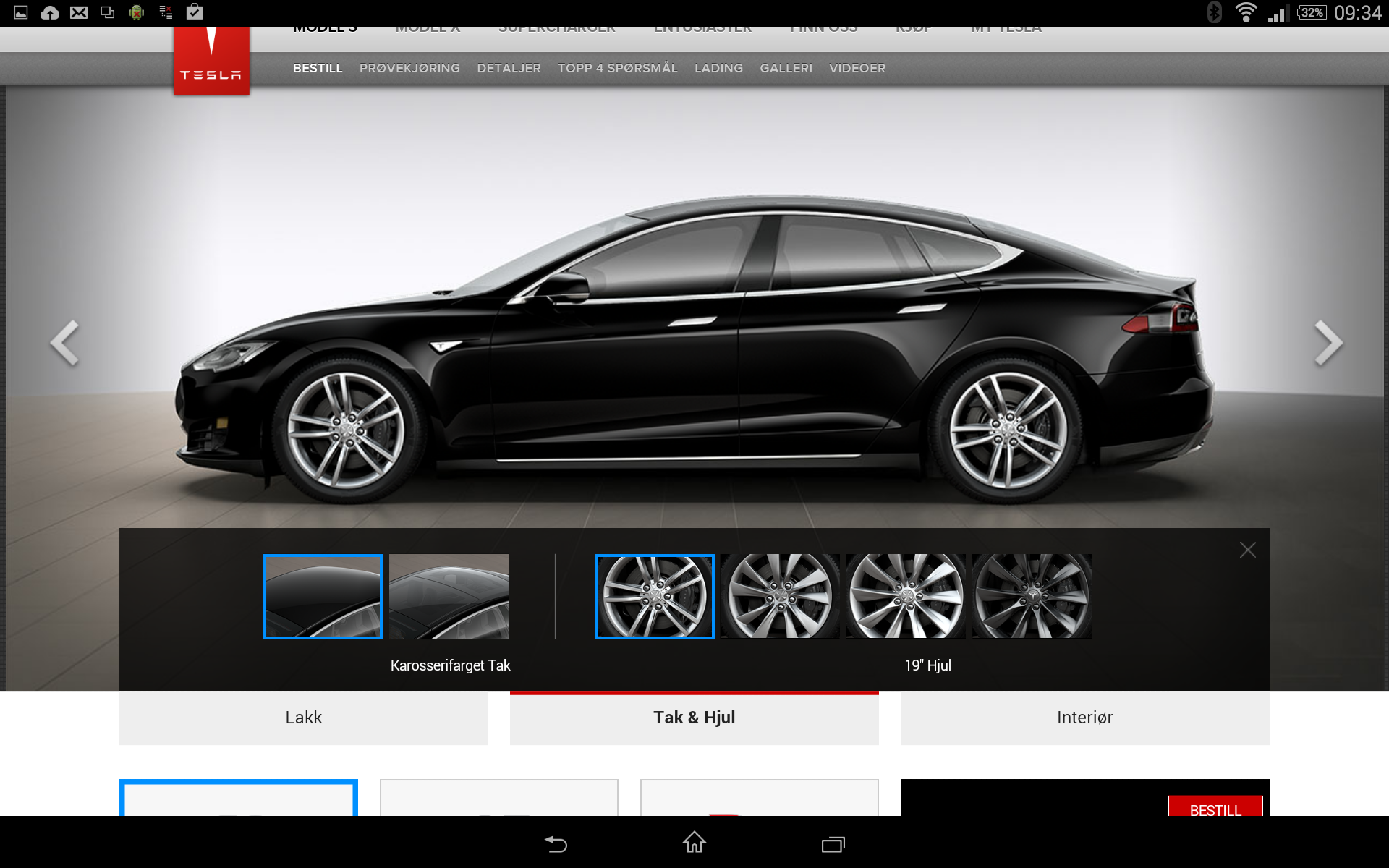The image size is (1389, 868).
Task: Switch to the Lakk tab
Action: coord(304,718)
